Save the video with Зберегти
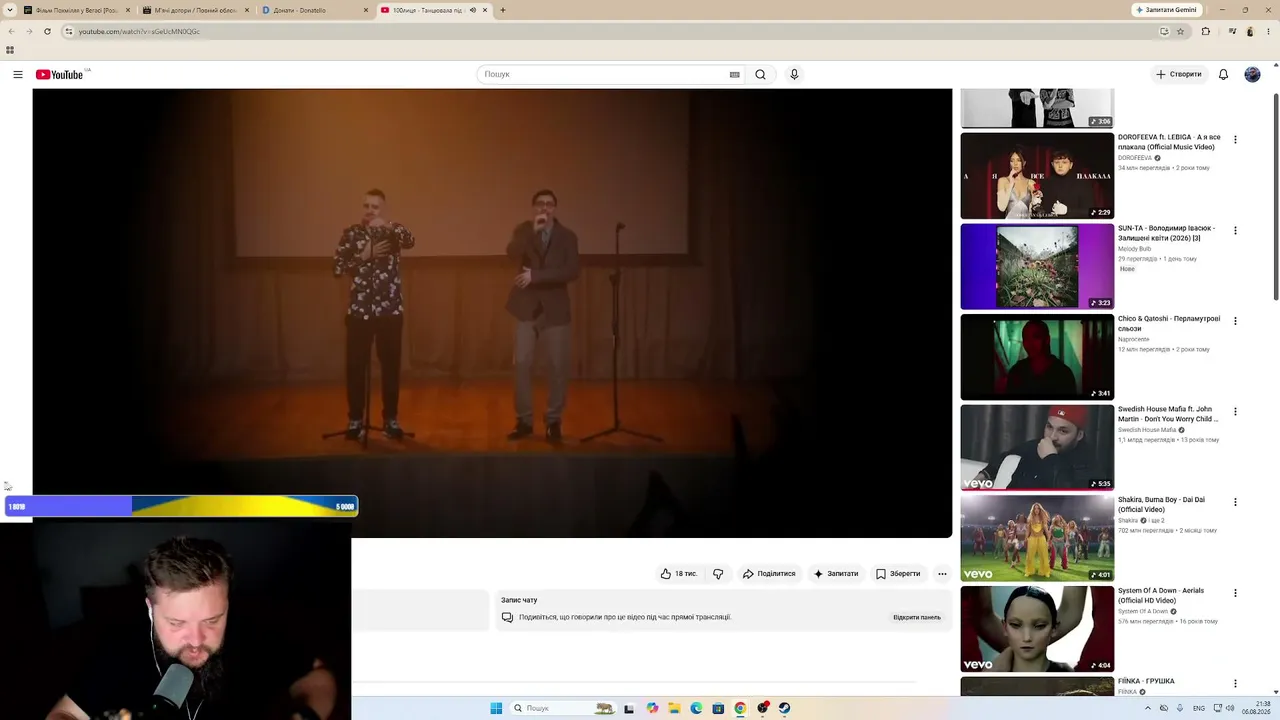 (898, 574)
